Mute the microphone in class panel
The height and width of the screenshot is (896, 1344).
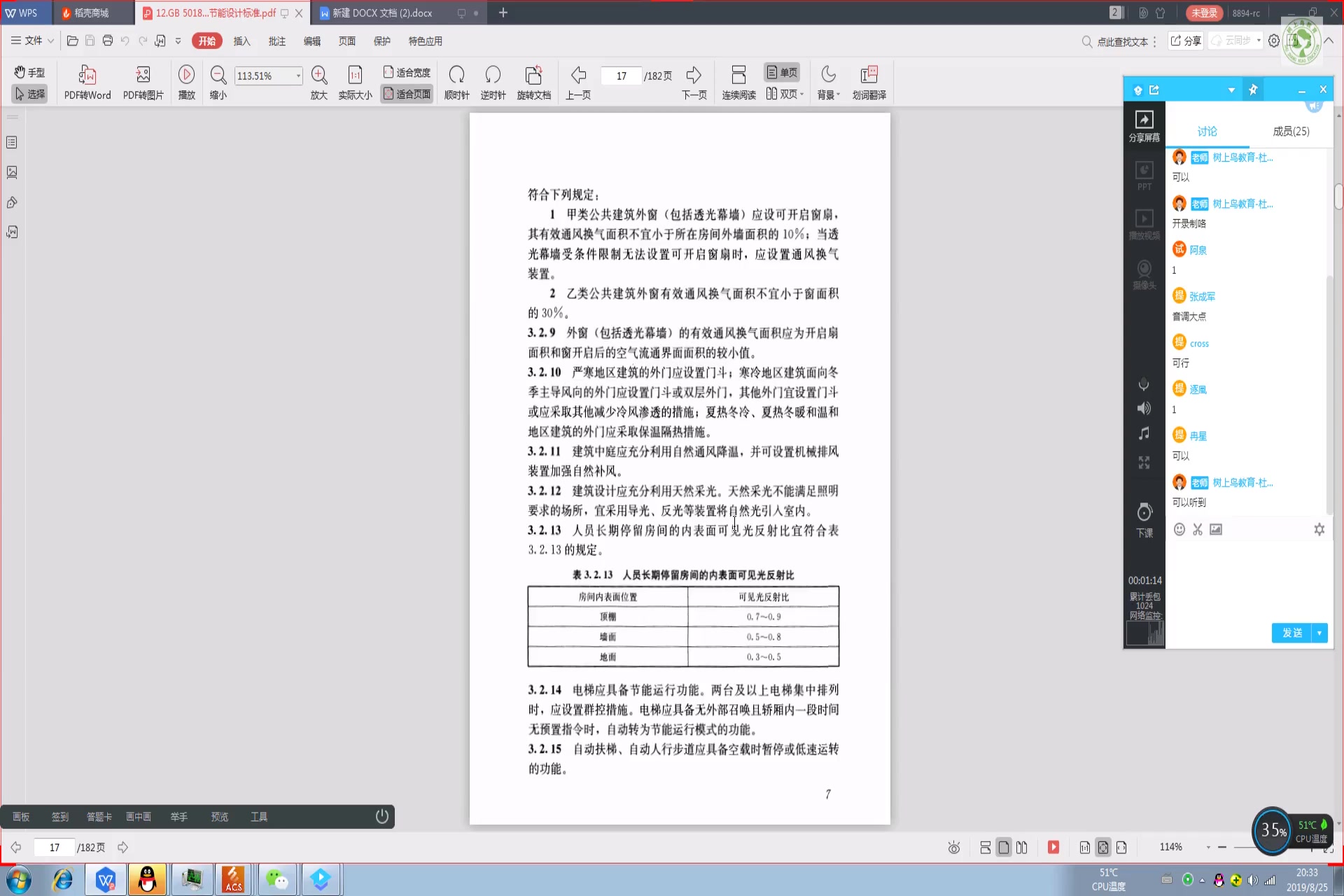1144,384
